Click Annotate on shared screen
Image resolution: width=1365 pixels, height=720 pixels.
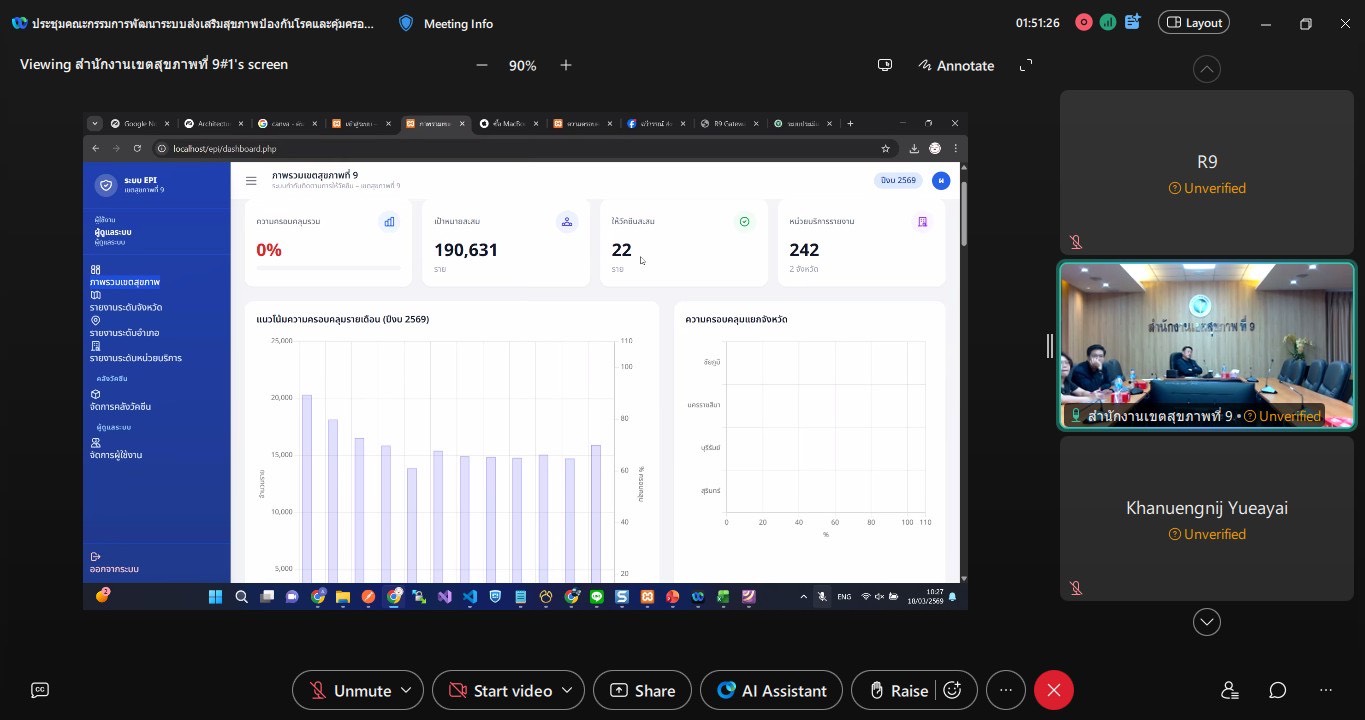pyautogui.click(x=956, y=65)
